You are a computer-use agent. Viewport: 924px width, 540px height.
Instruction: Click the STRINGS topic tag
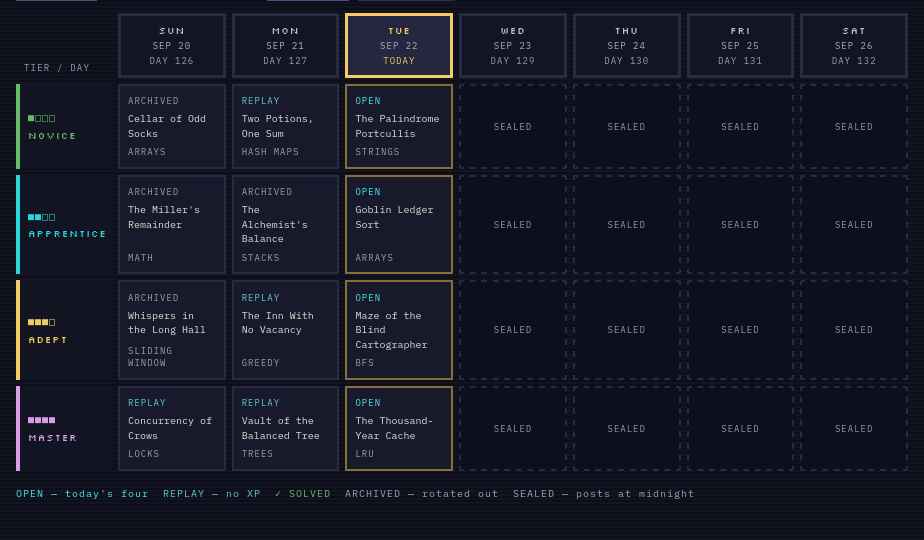point(377,152)
